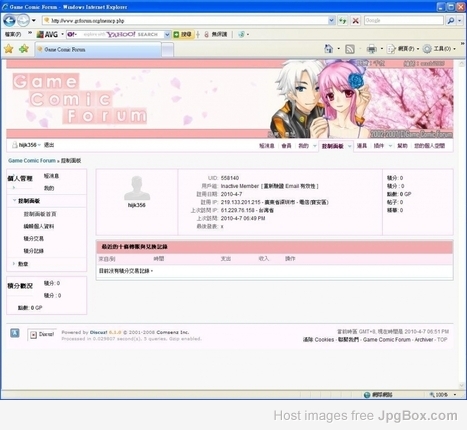Open the 100% zoom level dropdown
467x430 pixels.
point(455,395)
